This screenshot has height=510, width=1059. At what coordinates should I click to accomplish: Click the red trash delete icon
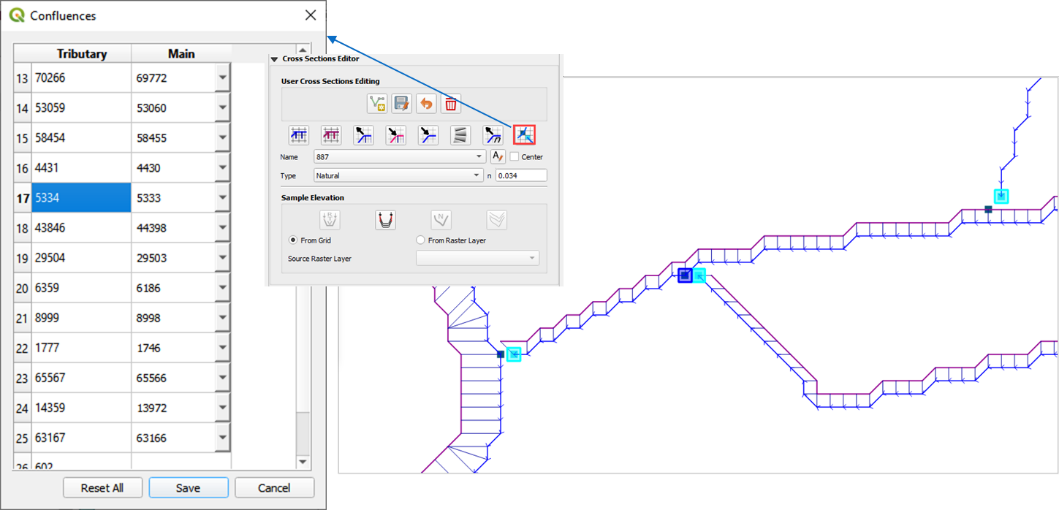(x=451, y=104)
